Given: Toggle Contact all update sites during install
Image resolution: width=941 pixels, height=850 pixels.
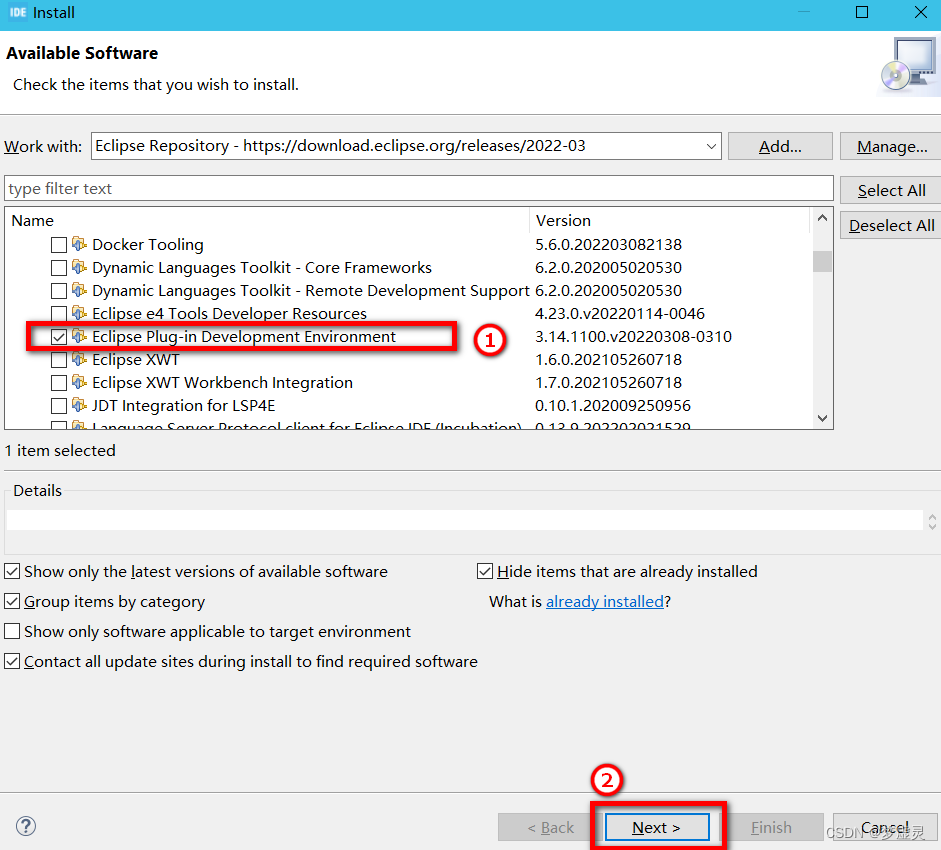Looking at the screenshot, I should (x=12, y=661).
